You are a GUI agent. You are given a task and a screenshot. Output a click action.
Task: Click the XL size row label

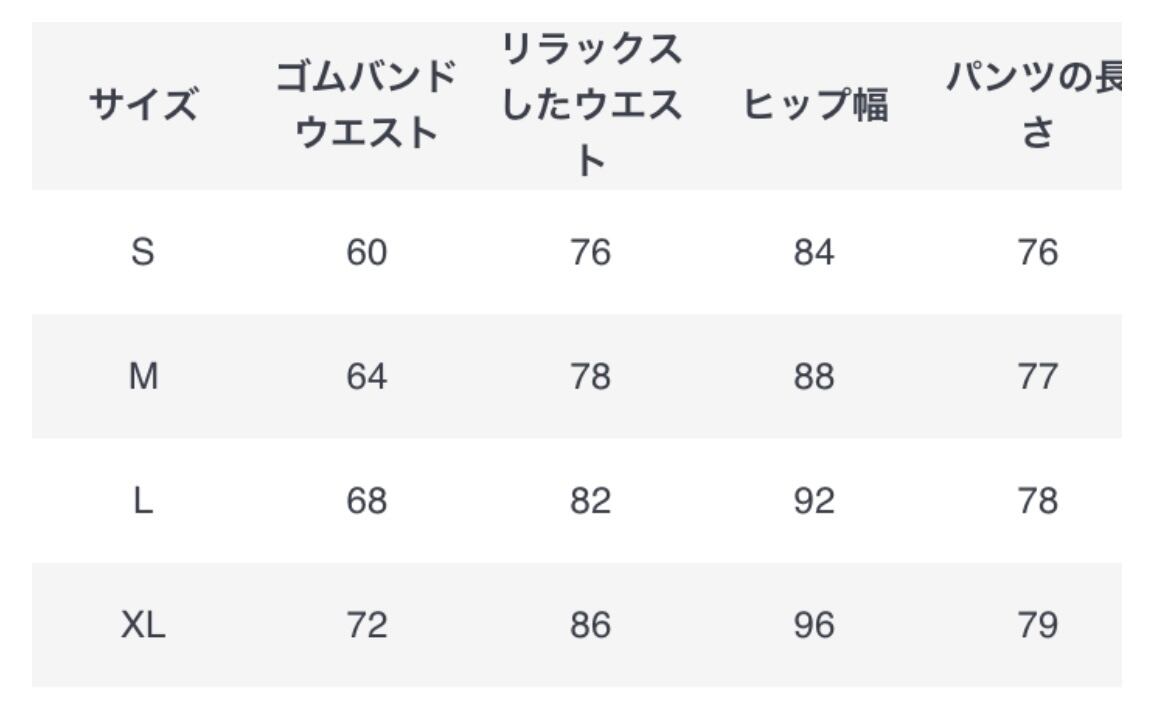(x=143, y=626)
